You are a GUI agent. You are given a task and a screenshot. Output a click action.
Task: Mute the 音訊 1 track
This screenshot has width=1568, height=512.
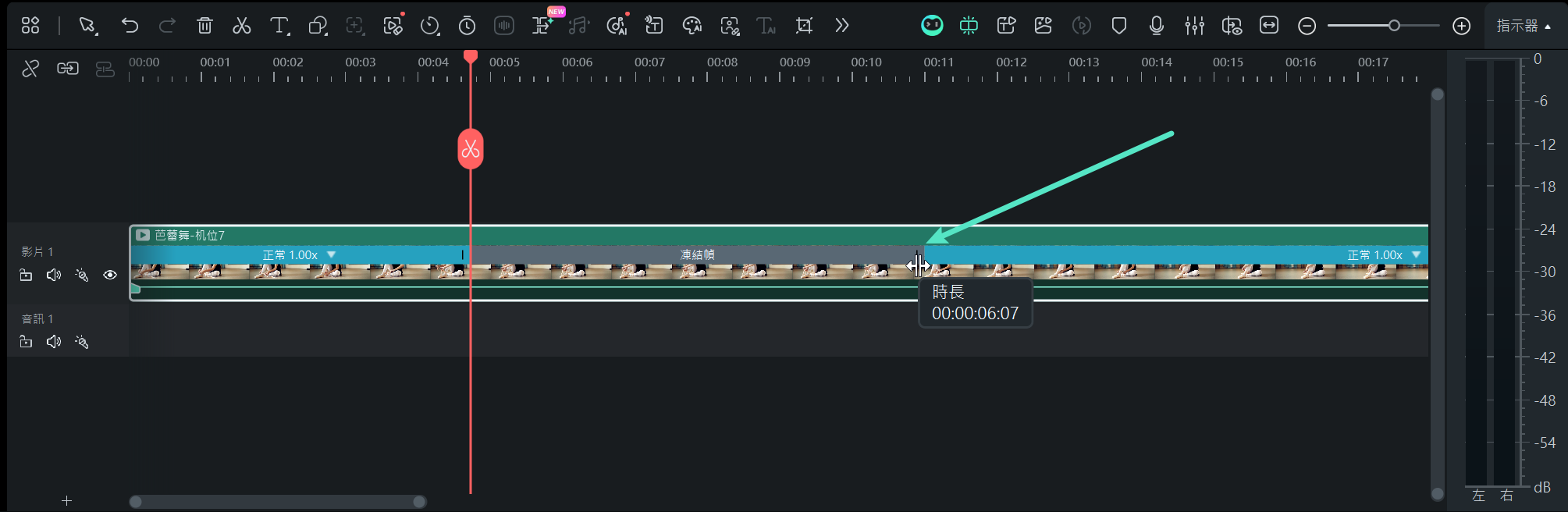(54, 342)
